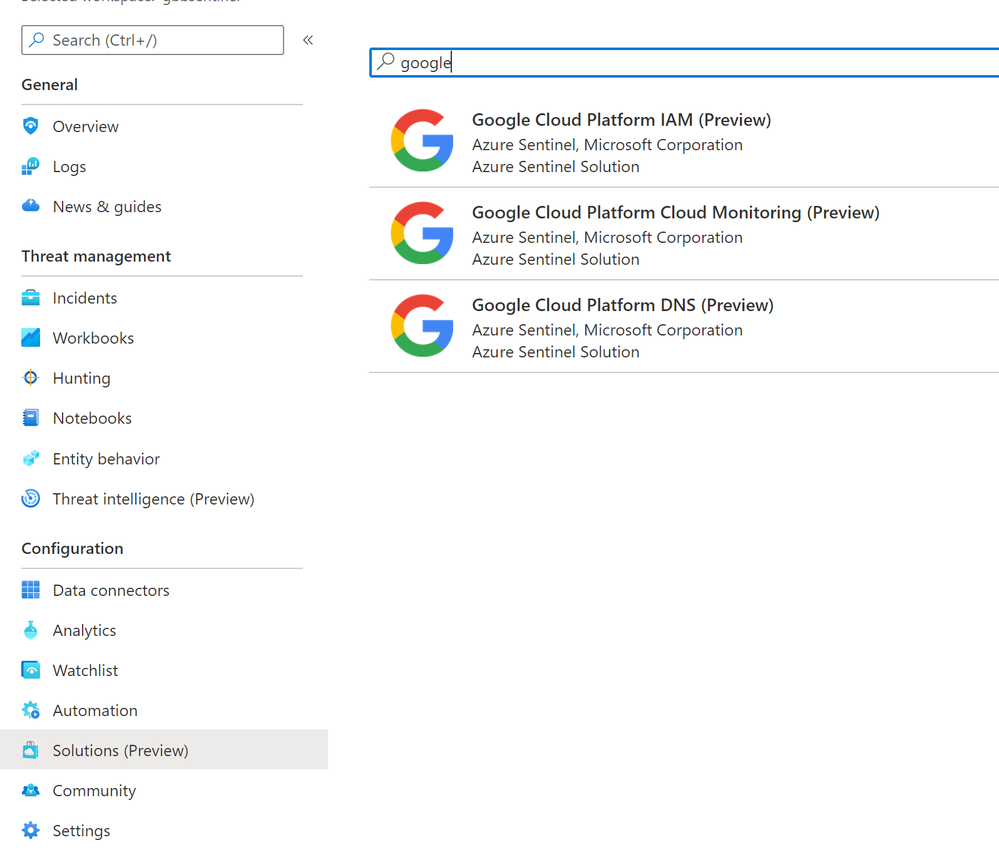Open the Incidents menu item
Image resolution: width=999 pixels, height=855 pixels.
click(85, 298)
